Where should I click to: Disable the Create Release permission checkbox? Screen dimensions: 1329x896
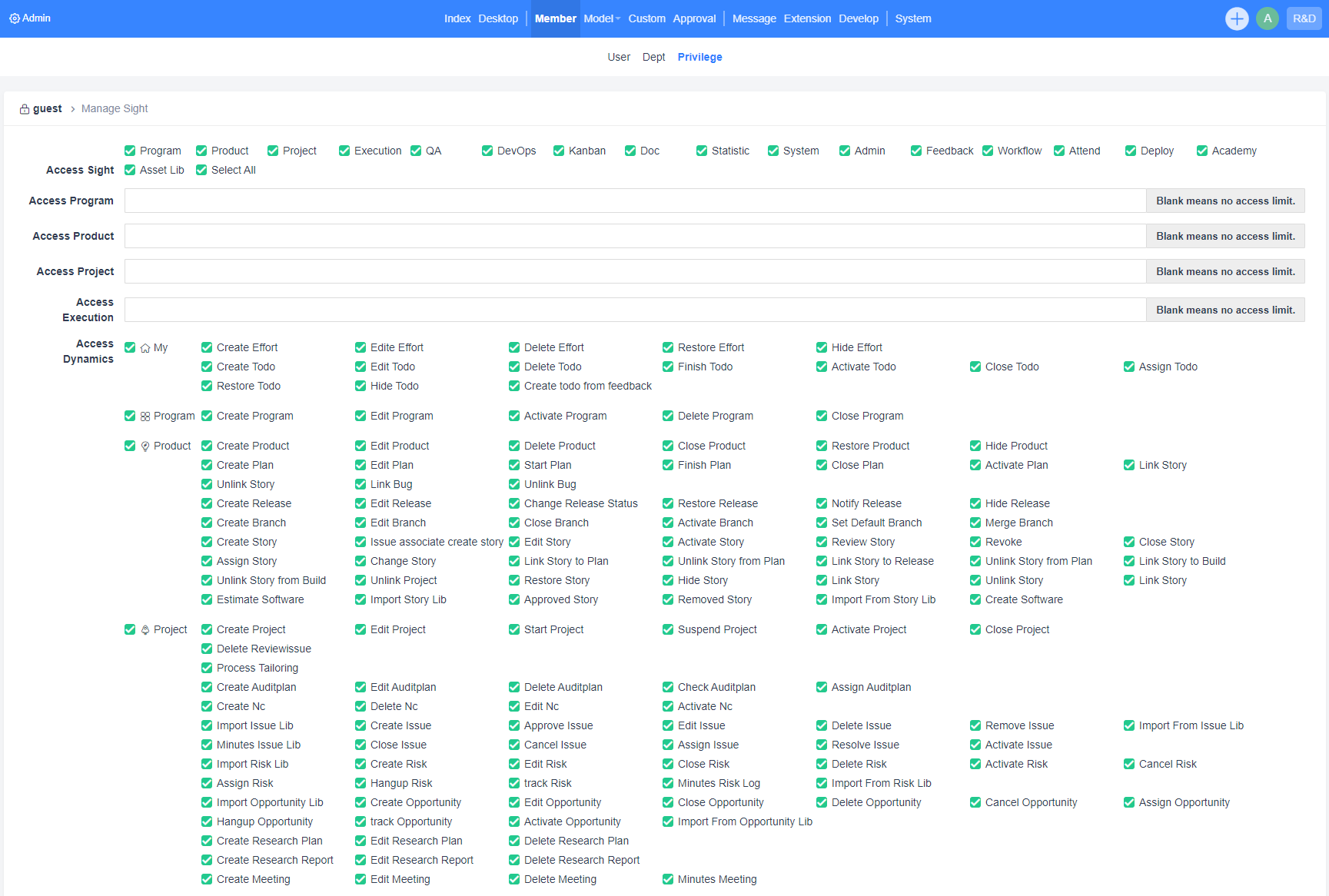tap(207, 504)
